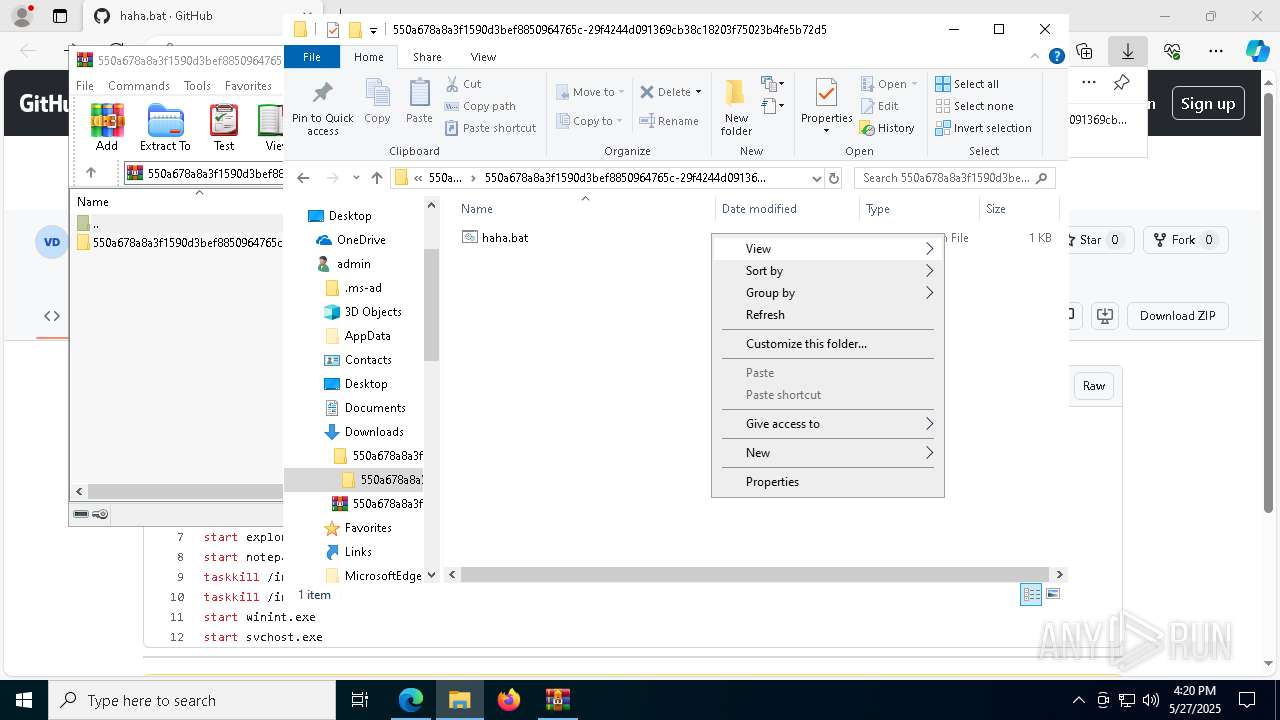Click Paste shortcut in ribbon
The width and height of the screenshot is (1280, 720).
pos(490,128)
